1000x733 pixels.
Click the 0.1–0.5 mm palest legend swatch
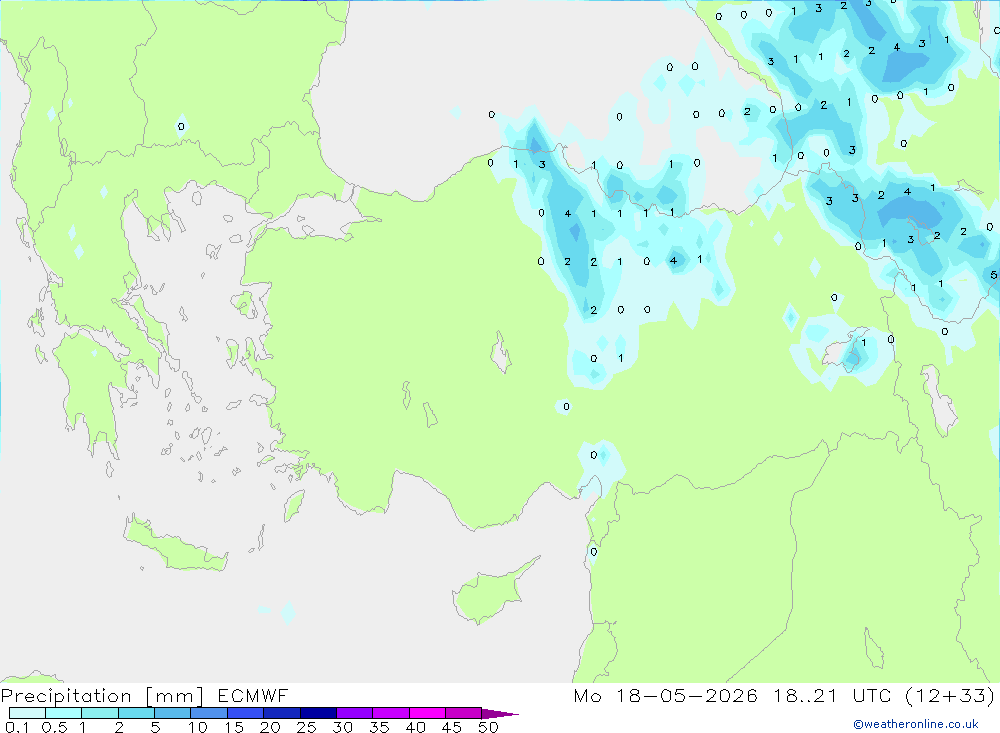(27, 713)
